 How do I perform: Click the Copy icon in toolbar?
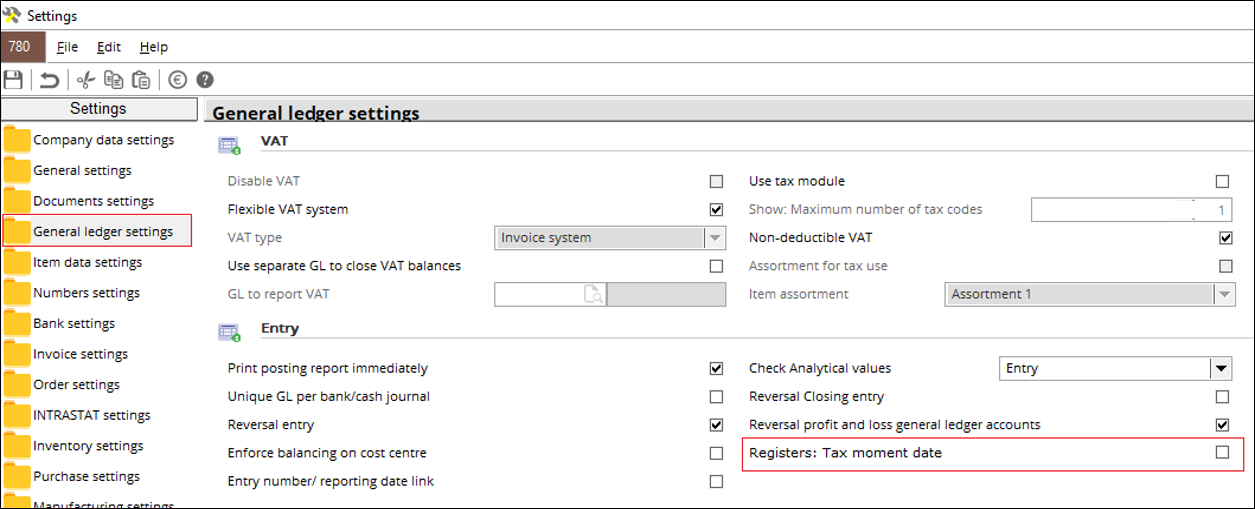point(114,80)
